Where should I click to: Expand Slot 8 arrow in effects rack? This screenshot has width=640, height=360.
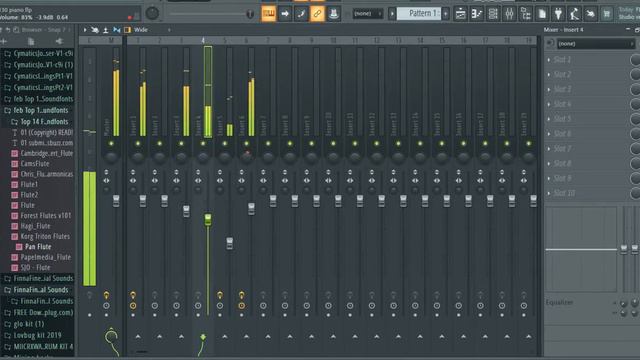[549, 163]
